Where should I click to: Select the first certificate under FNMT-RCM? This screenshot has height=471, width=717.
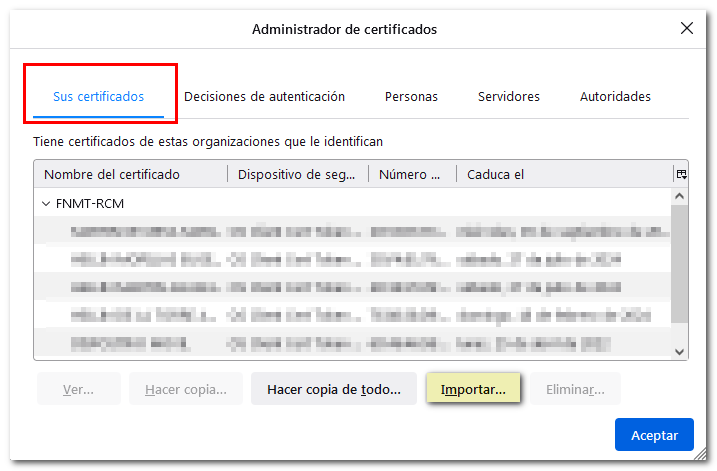point(350,231)
